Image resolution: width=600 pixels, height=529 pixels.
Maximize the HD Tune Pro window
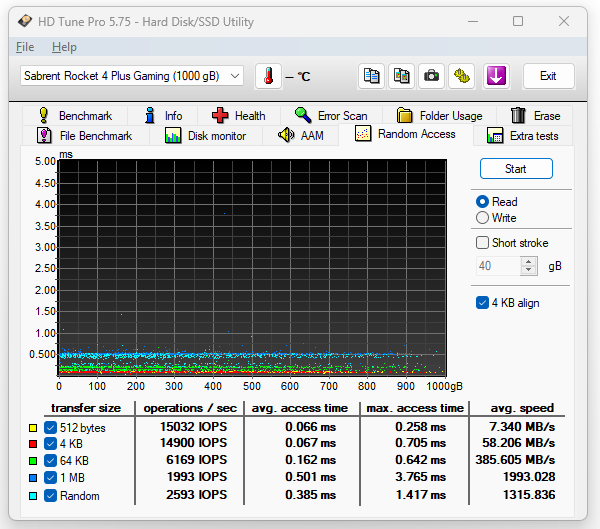[518, 21]
